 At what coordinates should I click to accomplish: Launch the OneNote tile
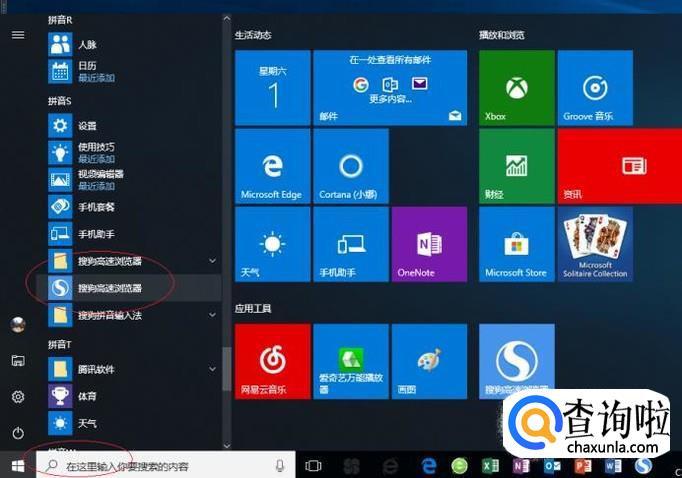click(x=429, y=244)
